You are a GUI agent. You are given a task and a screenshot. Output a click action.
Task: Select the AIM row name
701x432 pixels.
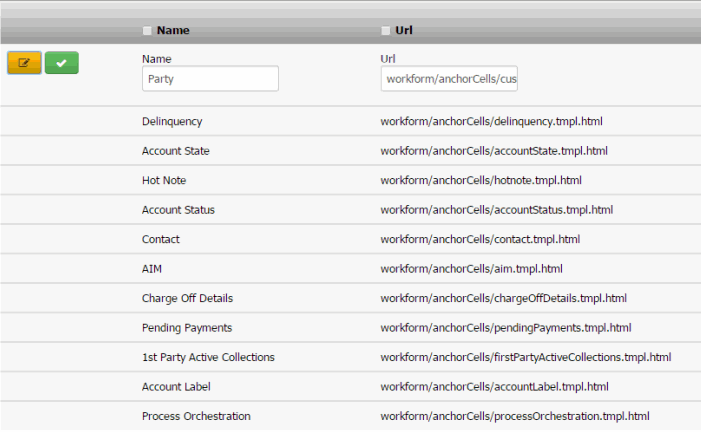pos(152,269)
